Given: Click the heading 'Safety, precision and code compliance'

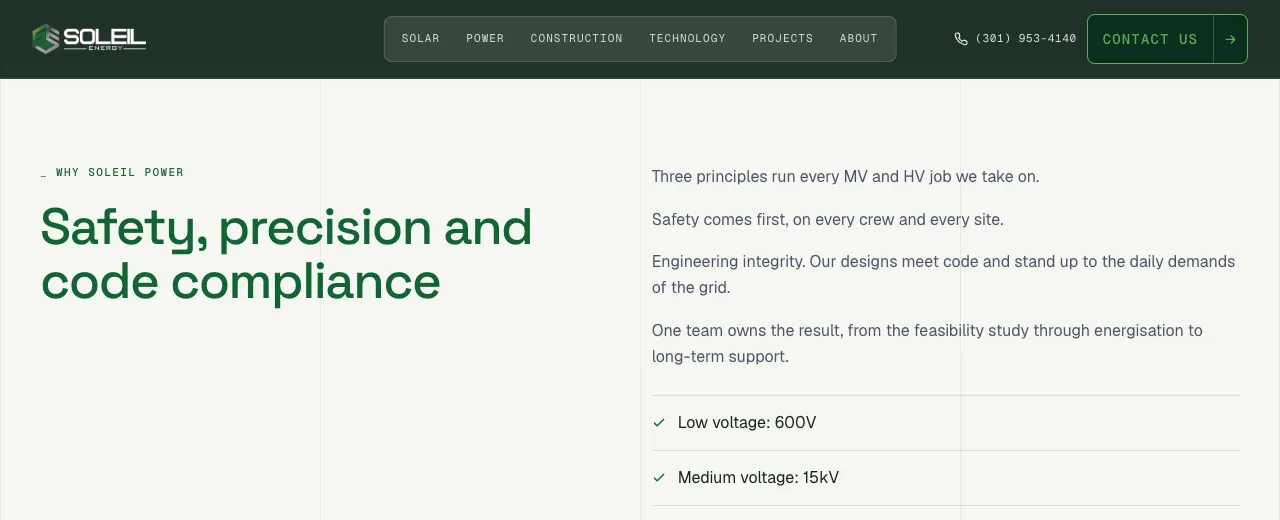Looking at the screenshot, I should pos(286,254).
